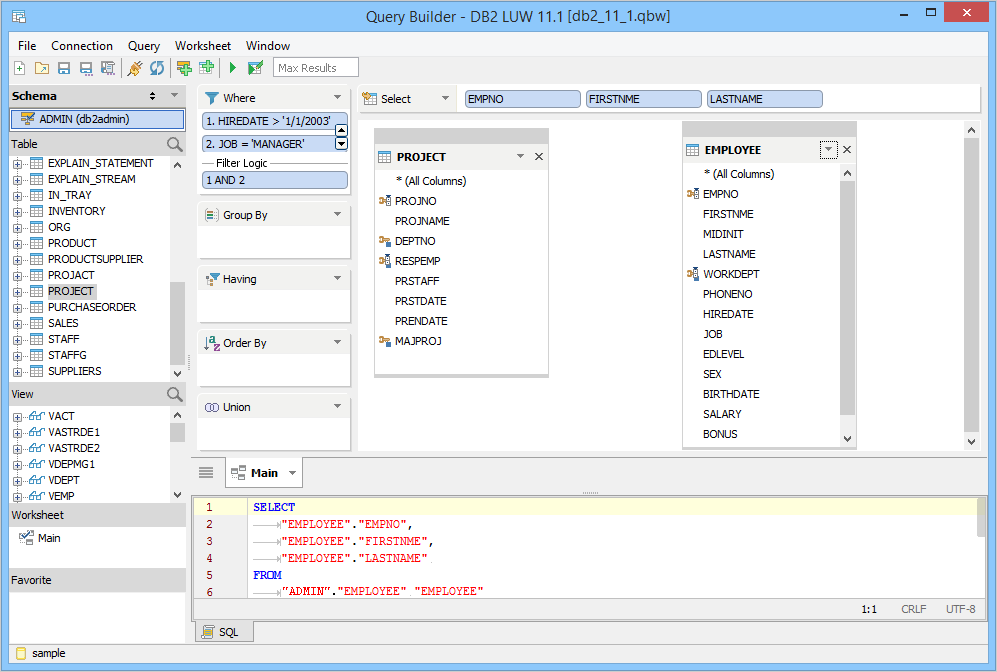Click the LASTNAME selected column chip
Screen dimensions: 997x672
click(x=764, y=99)
